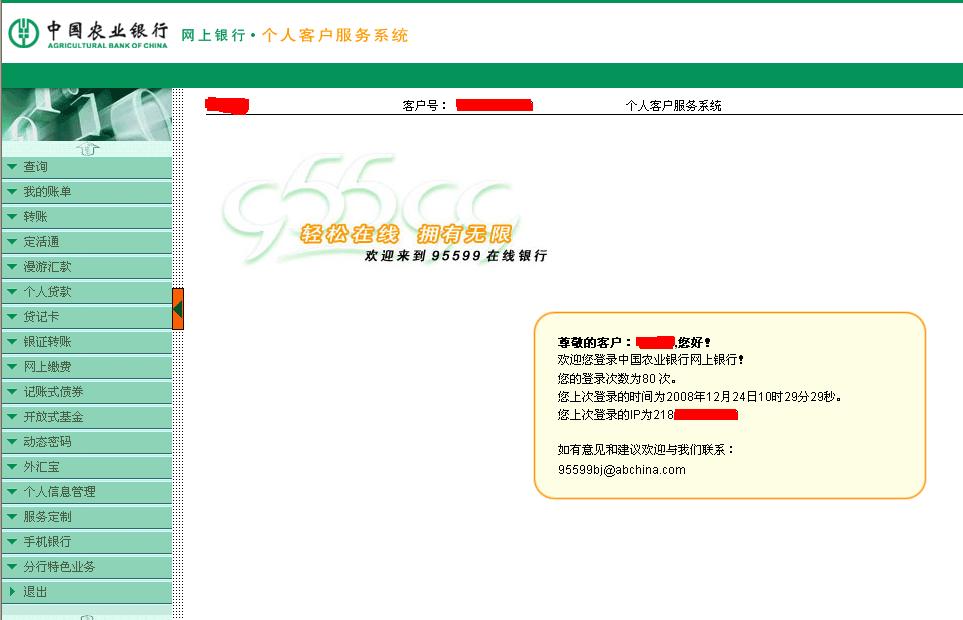Image resolution: width=963 pixels, height=620 pixels.
Task: Expand the arrow beside 转账
Action: [x=12, y=217]
